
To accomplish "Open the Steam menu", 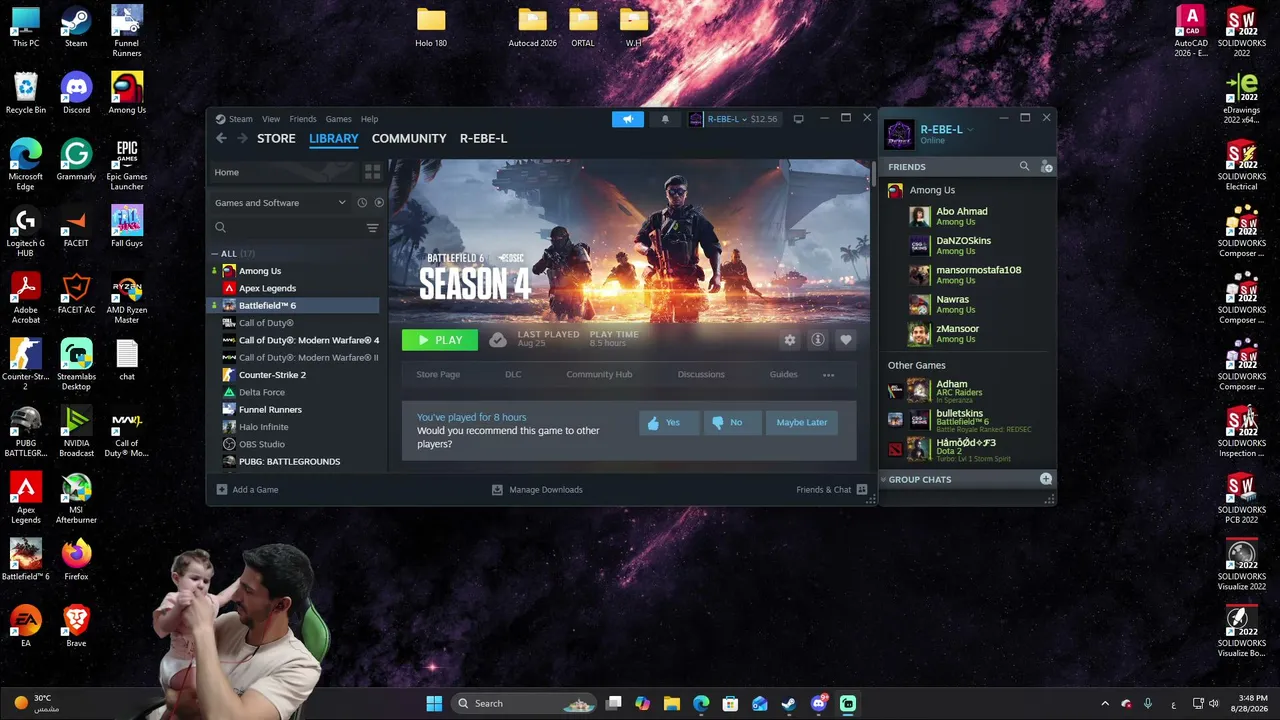I will point(240,119).
